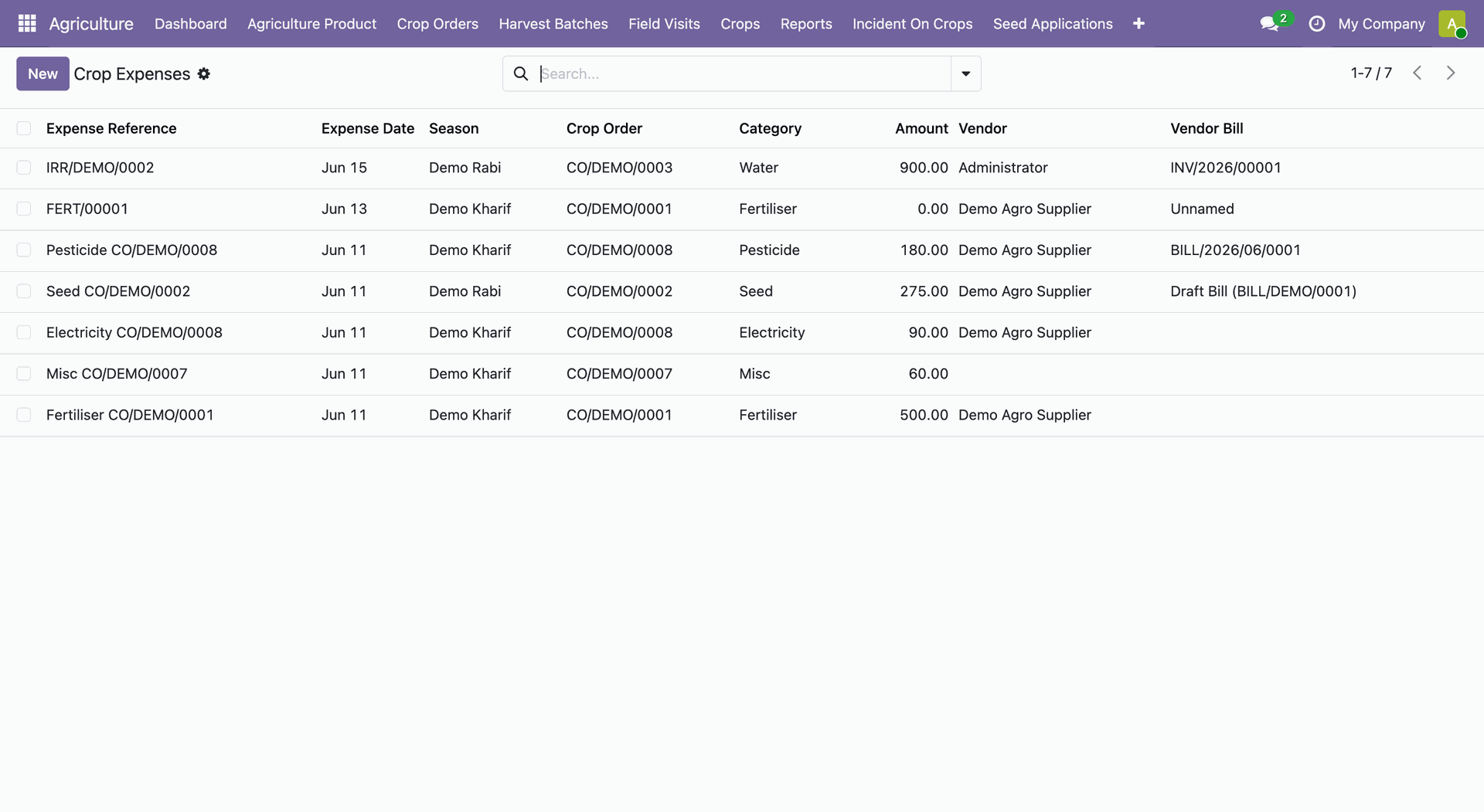Check the Electricity CO/DEMO/0008 row
The width and height of the screenshot is (1484, 812).
pos(24,332)
